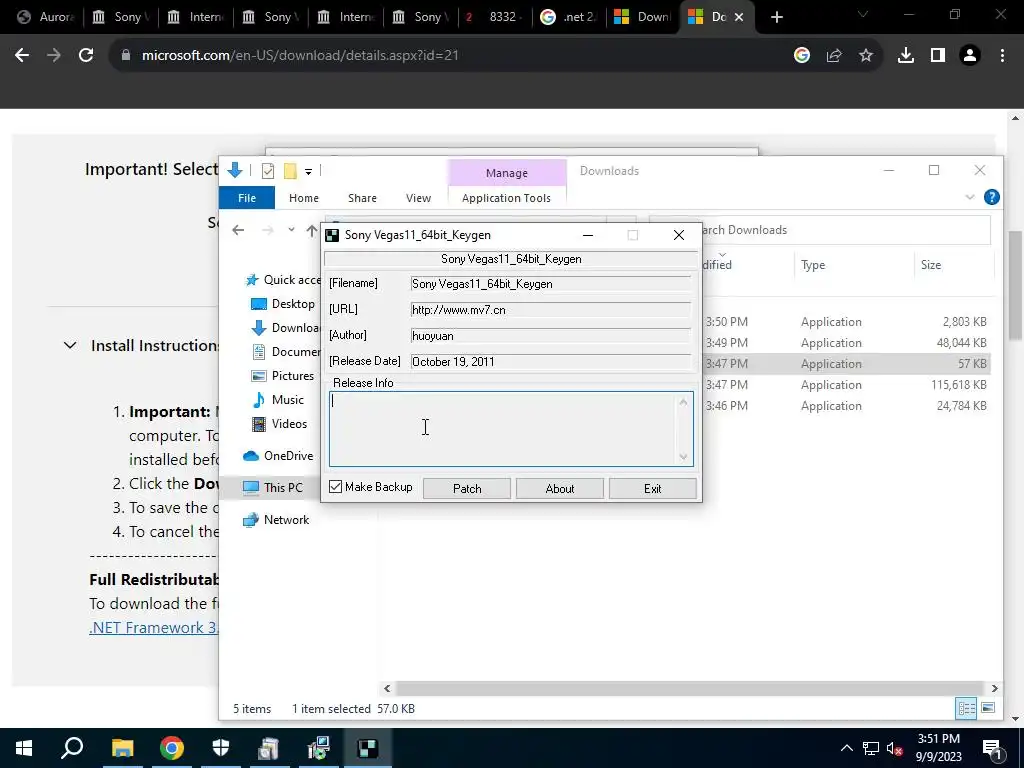This screenshot has height=768, width=1024.
Task: Select Quick access in navigation pane
Action: 284,280
